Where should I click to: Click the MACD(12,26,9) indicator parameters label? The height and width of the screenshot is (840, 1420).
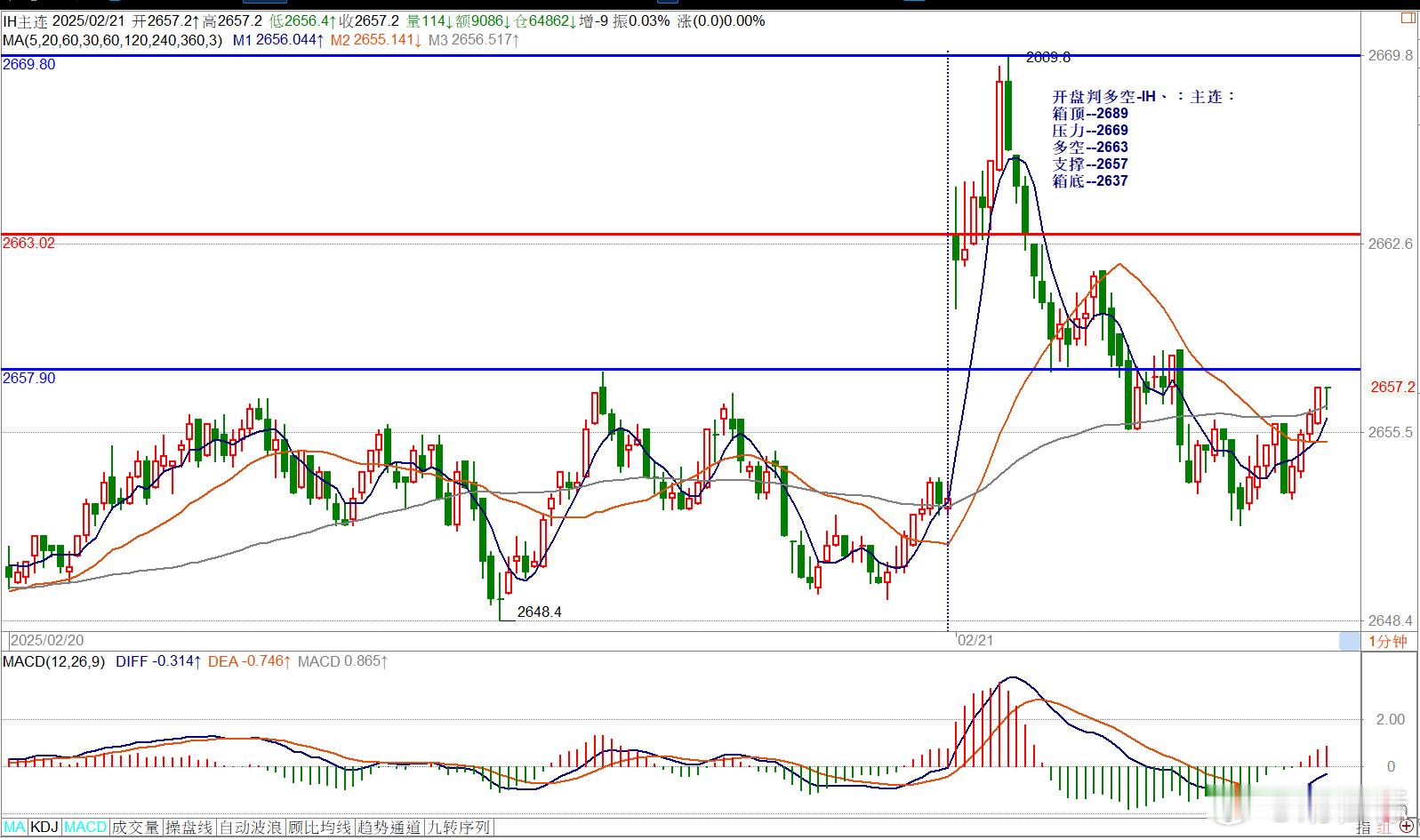click(54, 661)
